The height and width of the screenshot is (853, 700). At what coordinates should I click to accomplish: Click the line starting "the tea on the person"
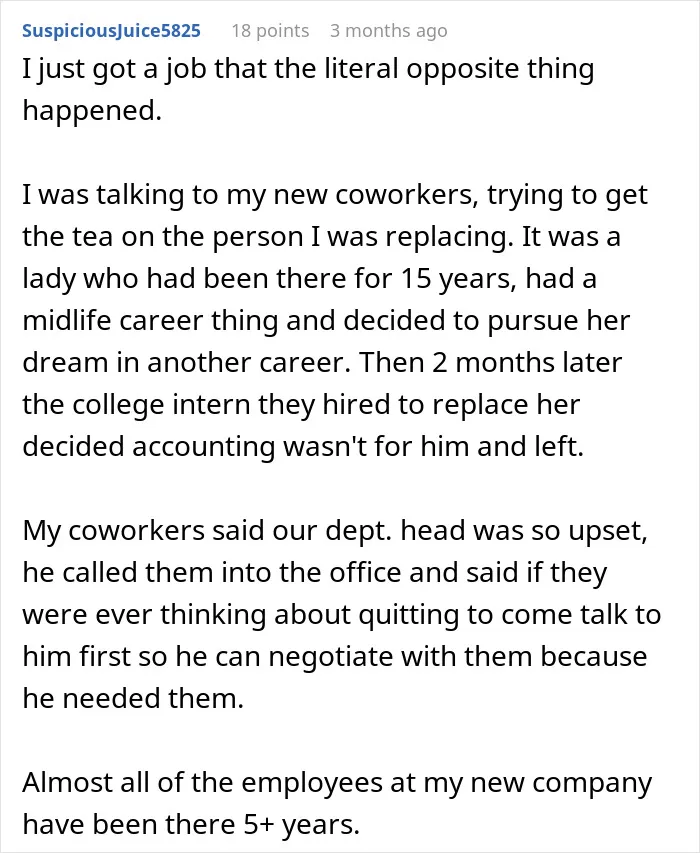coord(321,238)
